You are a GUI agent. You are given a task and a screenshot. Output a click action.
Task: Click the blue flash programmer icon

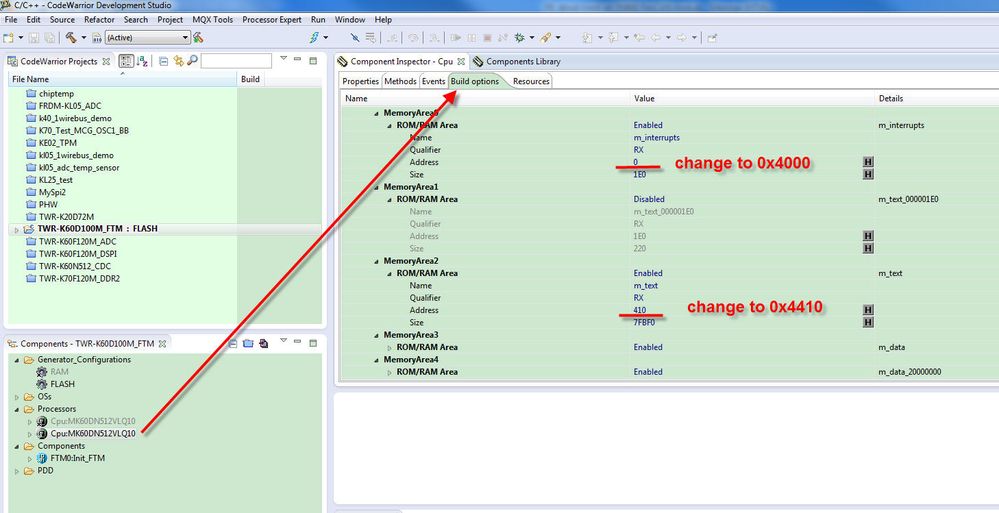pos(314,38)
